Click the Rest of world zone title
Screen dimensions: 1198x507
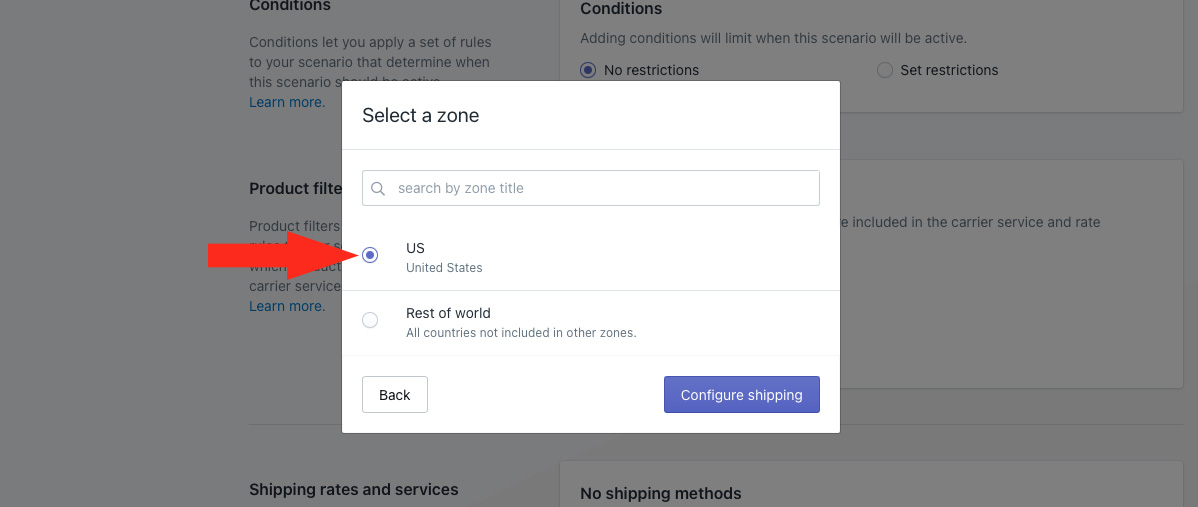[448, 313]
